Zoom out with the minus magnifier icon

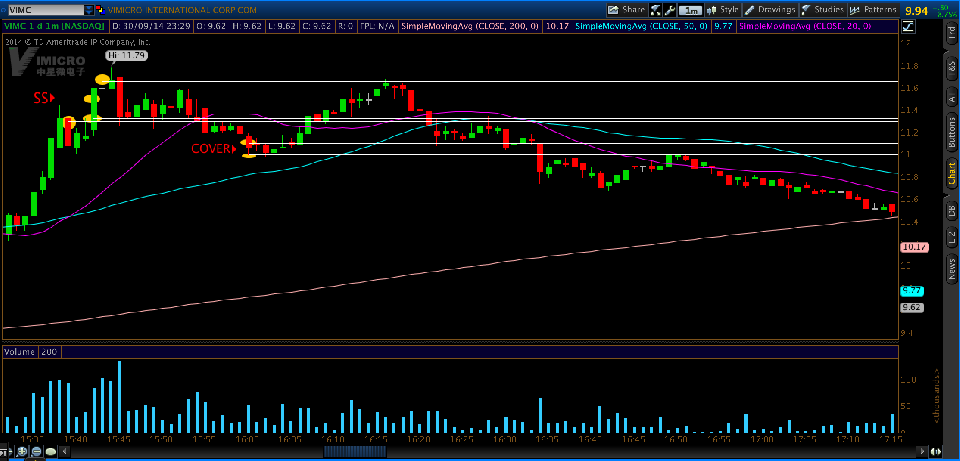click(37, 452)
